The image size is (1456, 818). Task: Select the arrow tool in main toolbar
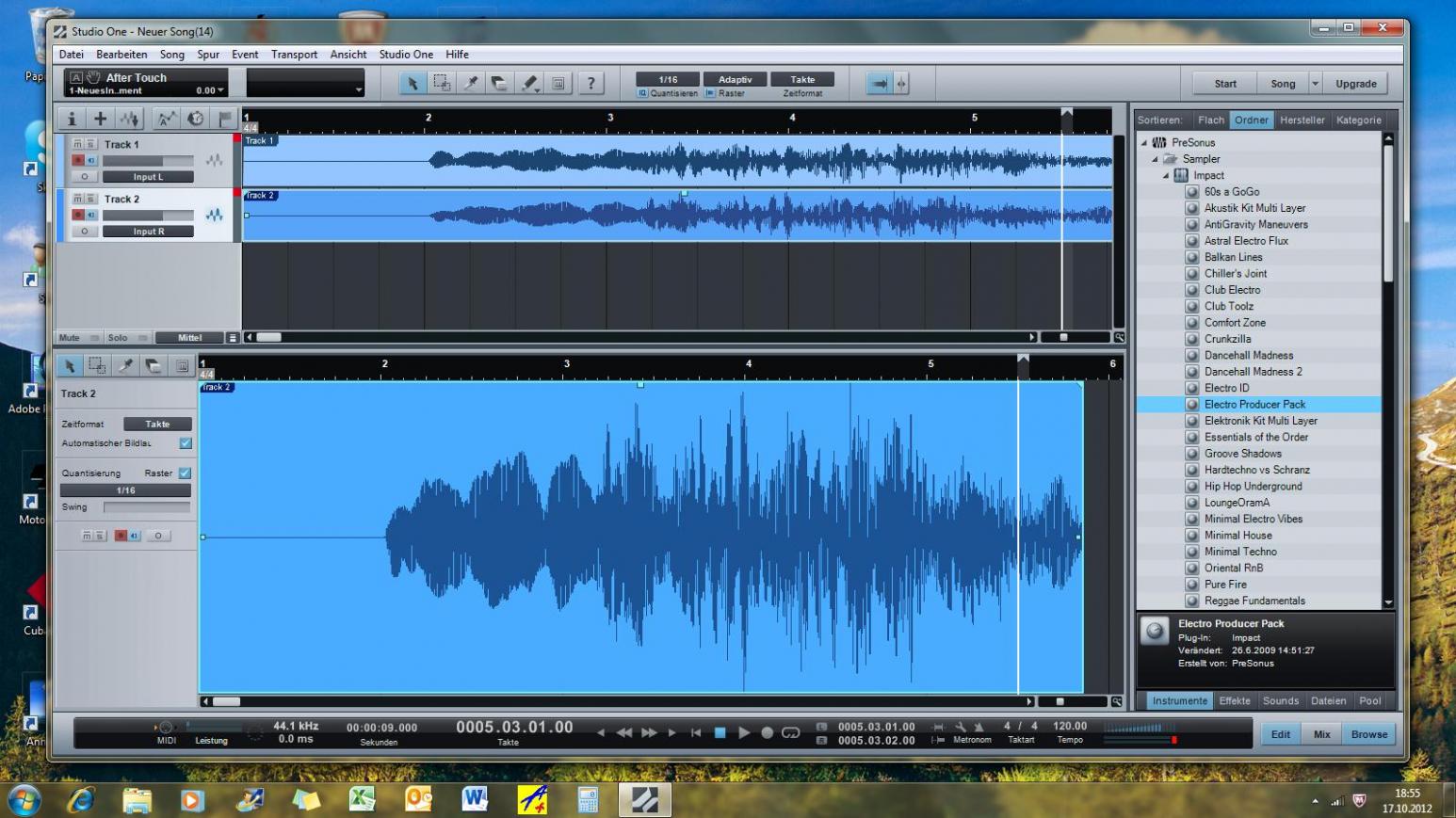tap(412, 84)
